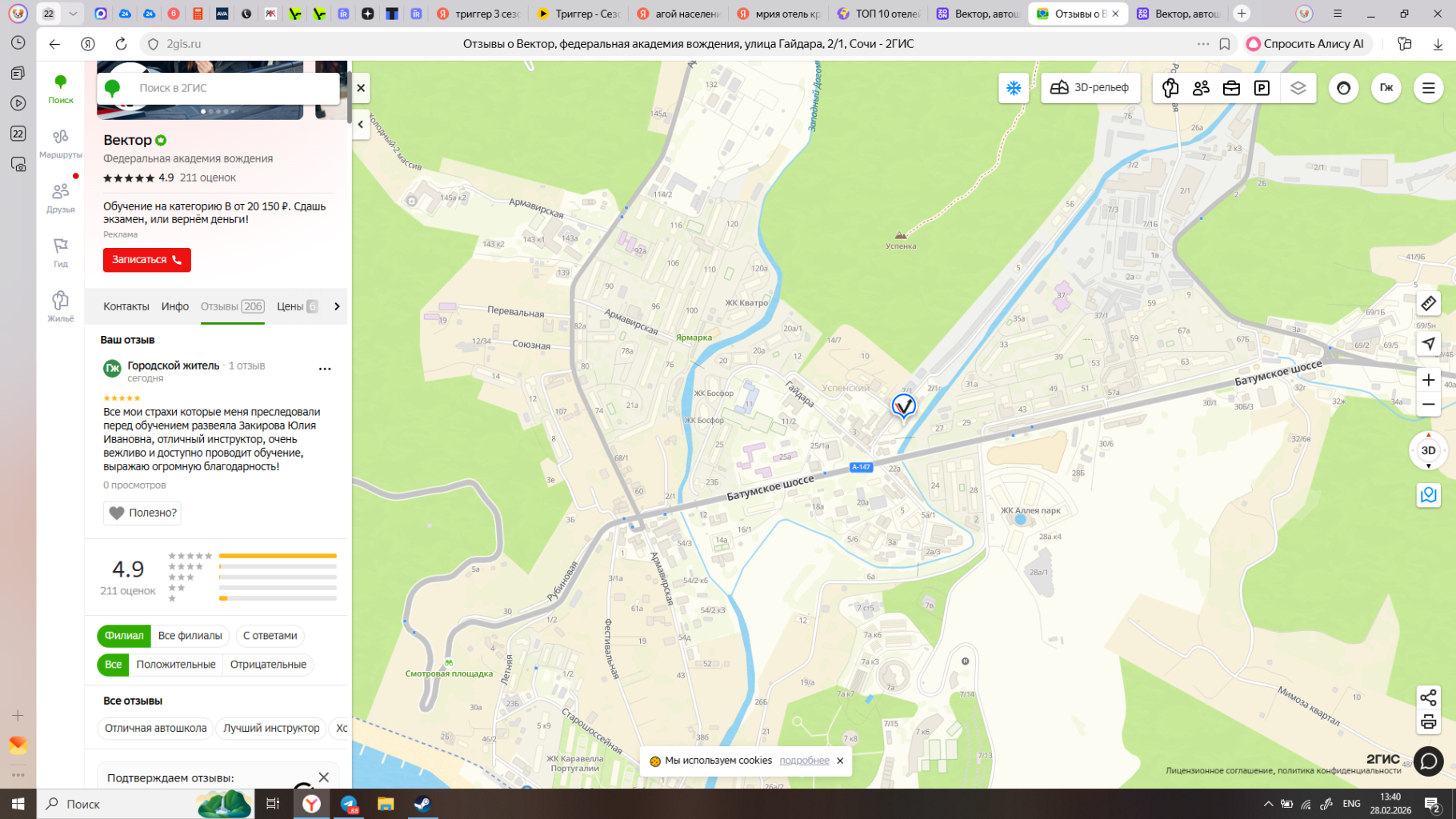Expand more tabs with the right chevron

(x=337, y=306)
